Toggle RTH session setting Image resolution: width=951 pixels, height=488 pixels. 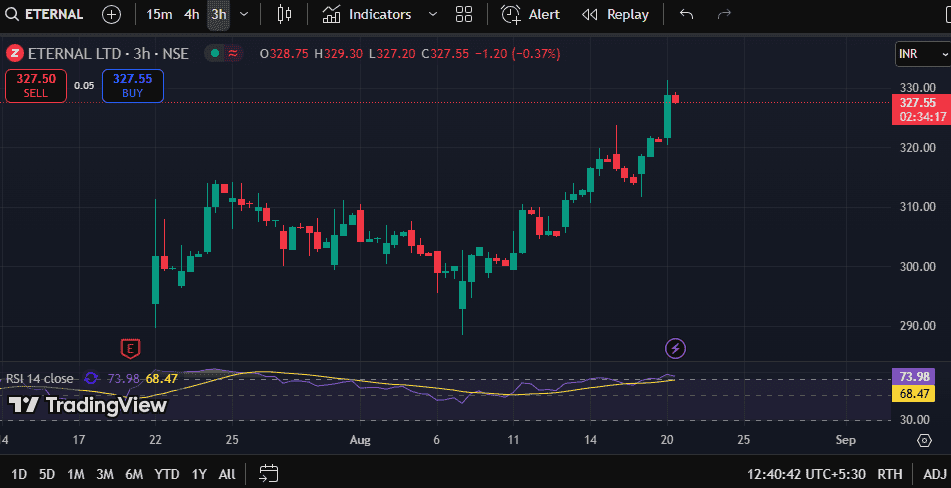(x=890, y=474)
